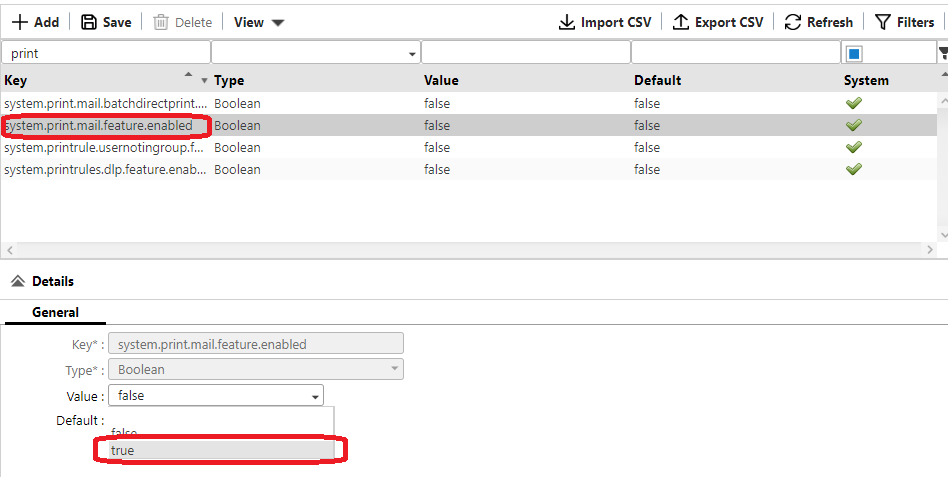The image size is (948, 477).
Task: Select true in the Value dropdown list
Action: tap(123, 451)
